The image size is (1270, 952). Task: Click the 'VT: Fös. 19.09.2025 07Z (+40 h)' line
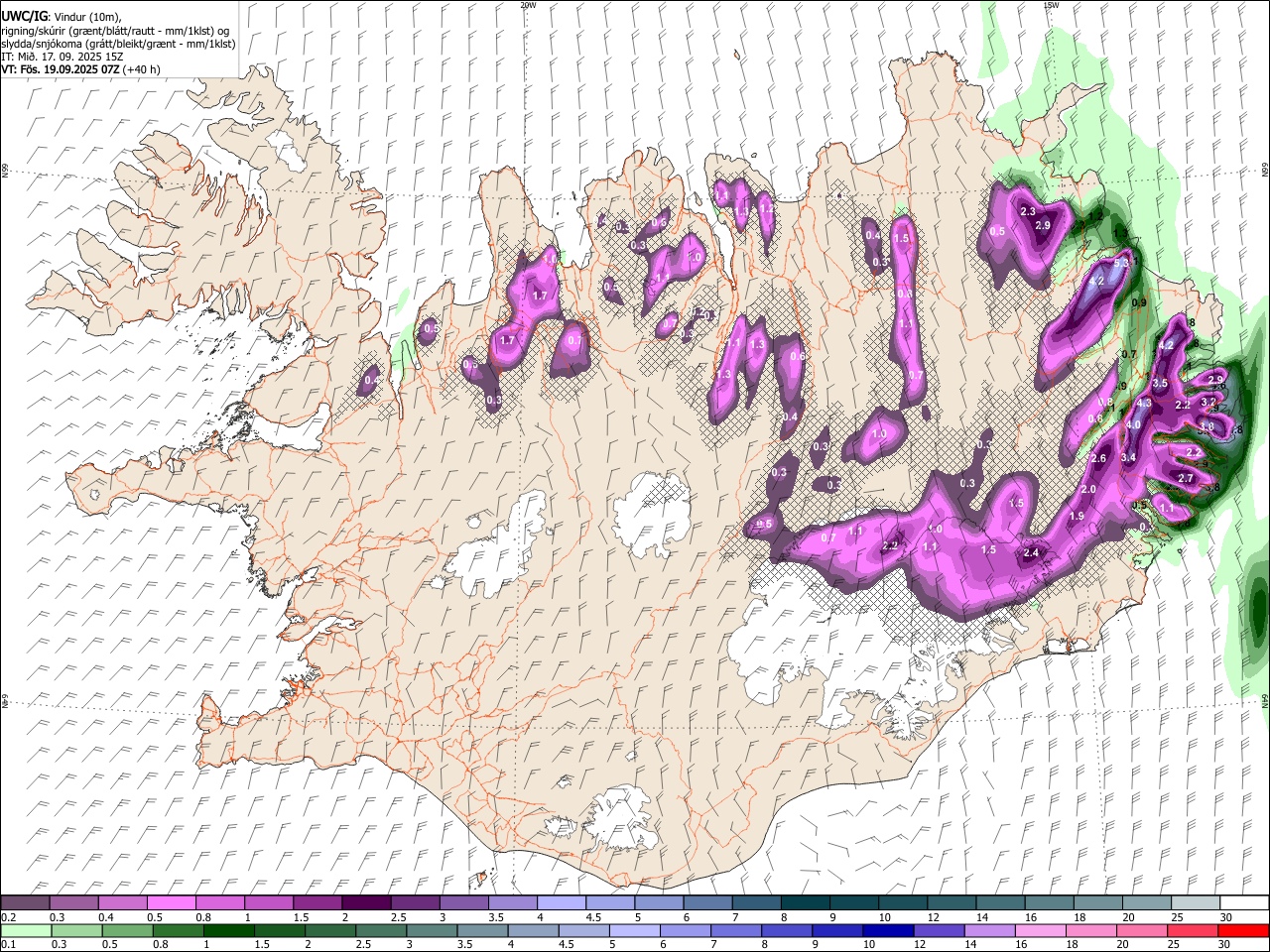(80, 69)
